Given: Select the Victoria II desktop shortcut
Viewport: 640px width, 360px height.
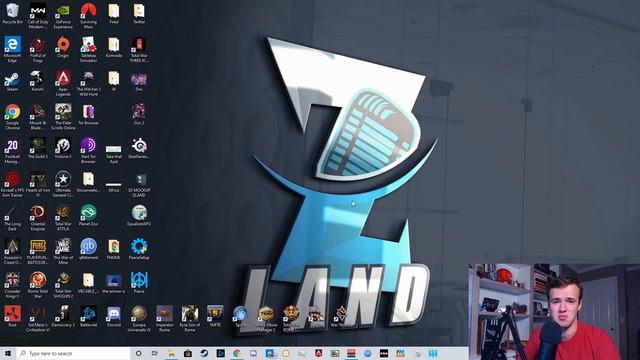Looking at the screenshot, I should point(63,149).
